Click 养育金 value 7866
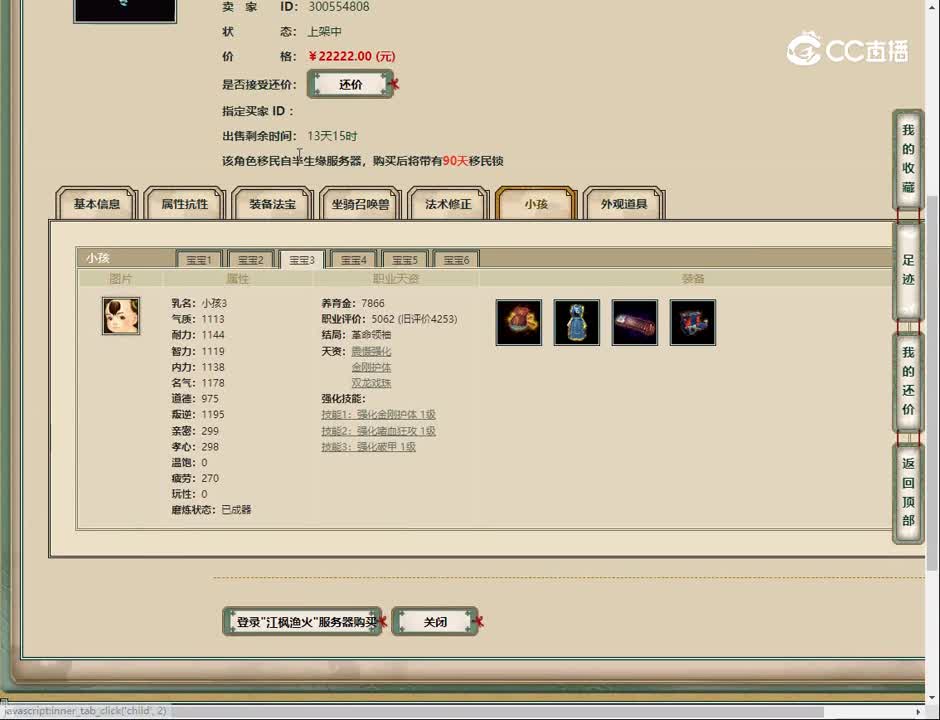 click(x=373, y=303)
